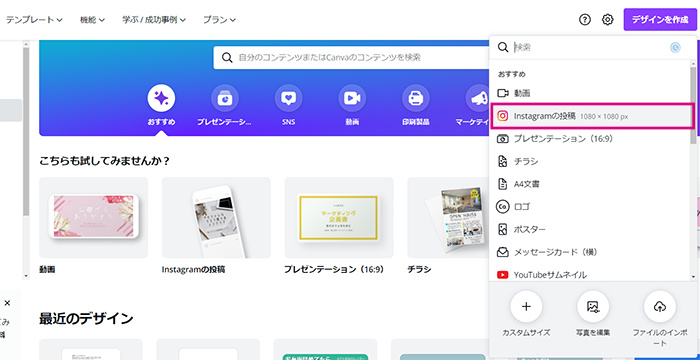Open the Instagramの投稿 phone thumbnail card

216,218
